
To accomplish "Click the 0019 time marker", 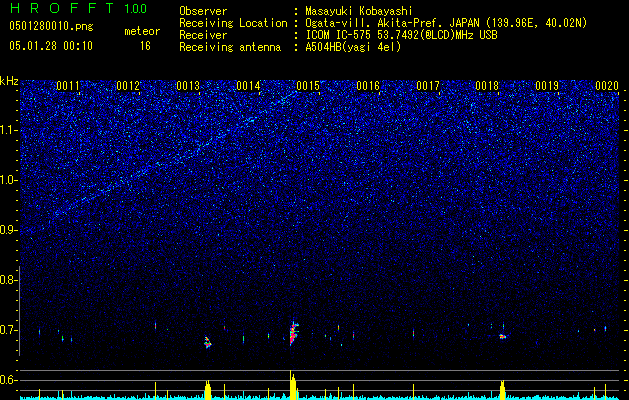I will pos(547,86).
